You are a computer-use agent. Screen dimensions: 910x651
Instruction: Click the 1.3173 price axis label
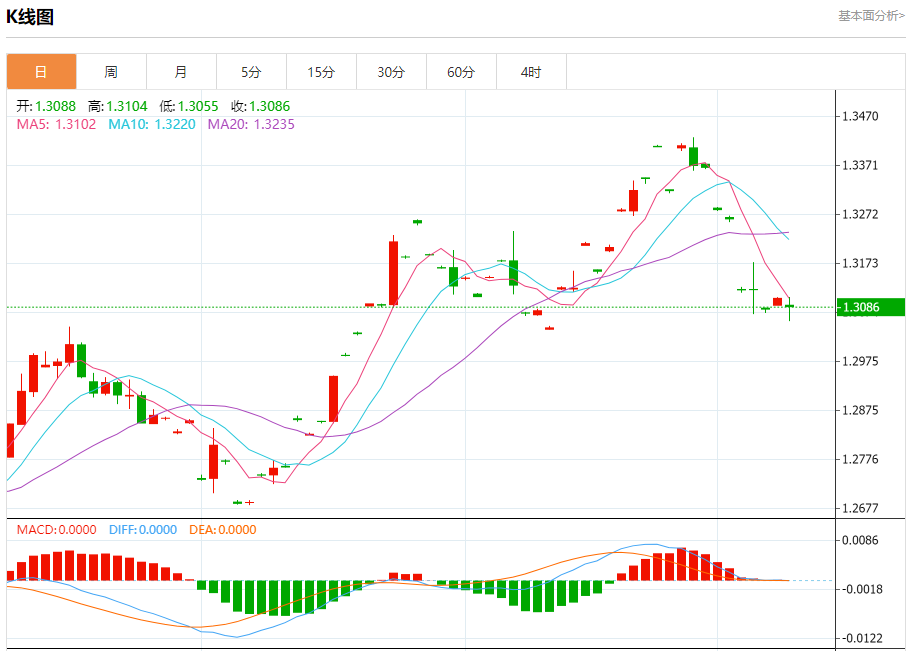tap(860, 263)
